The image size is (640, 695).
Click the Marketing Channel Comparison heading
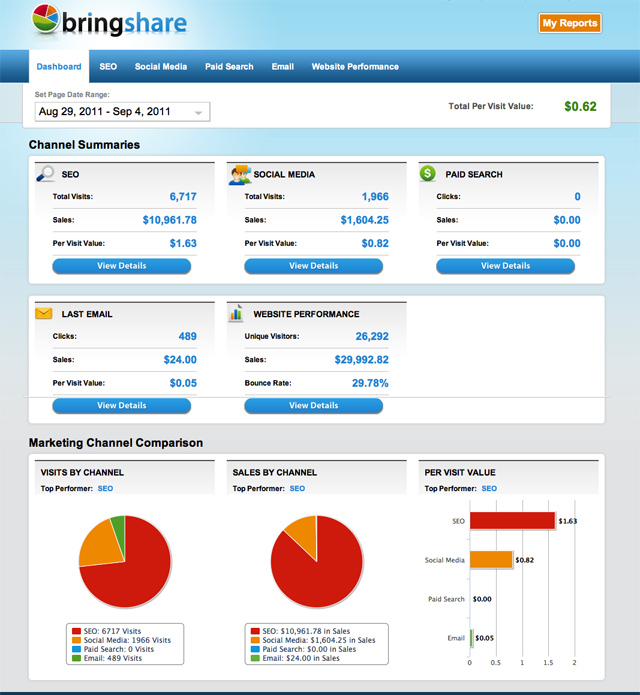116,443
